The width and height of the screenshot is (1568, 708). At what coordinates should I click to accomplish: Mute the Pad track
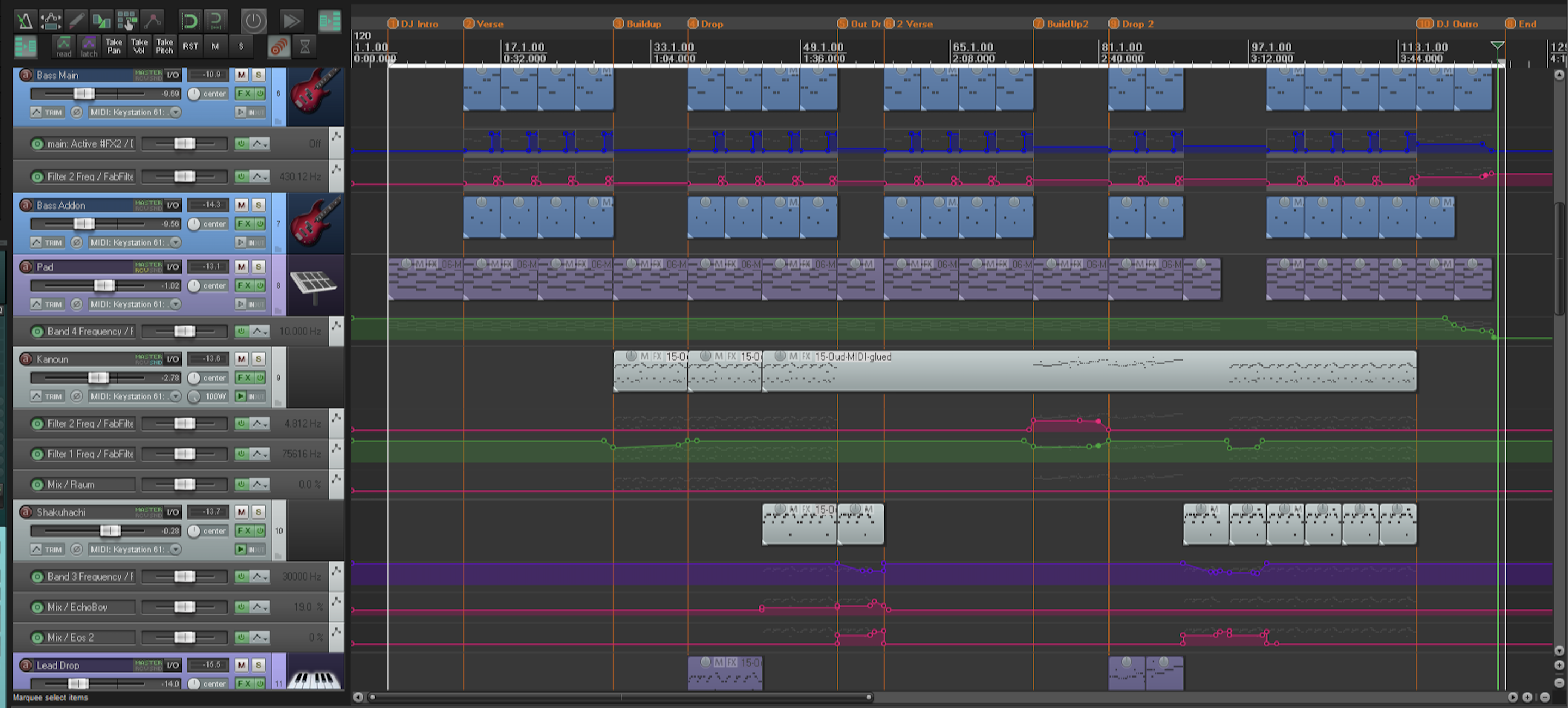[242, 267]
